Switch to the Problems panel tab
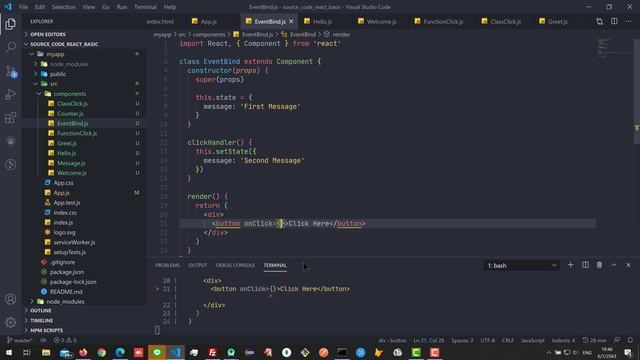640x360 pixels. point(167,265)
